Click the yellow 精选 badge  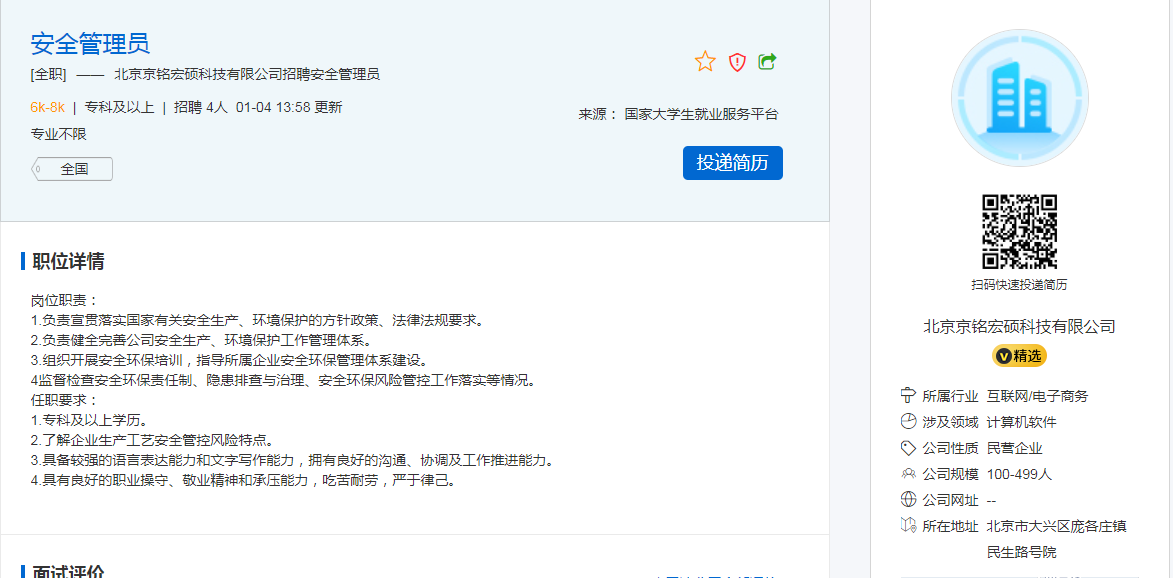coord(1019,356)
